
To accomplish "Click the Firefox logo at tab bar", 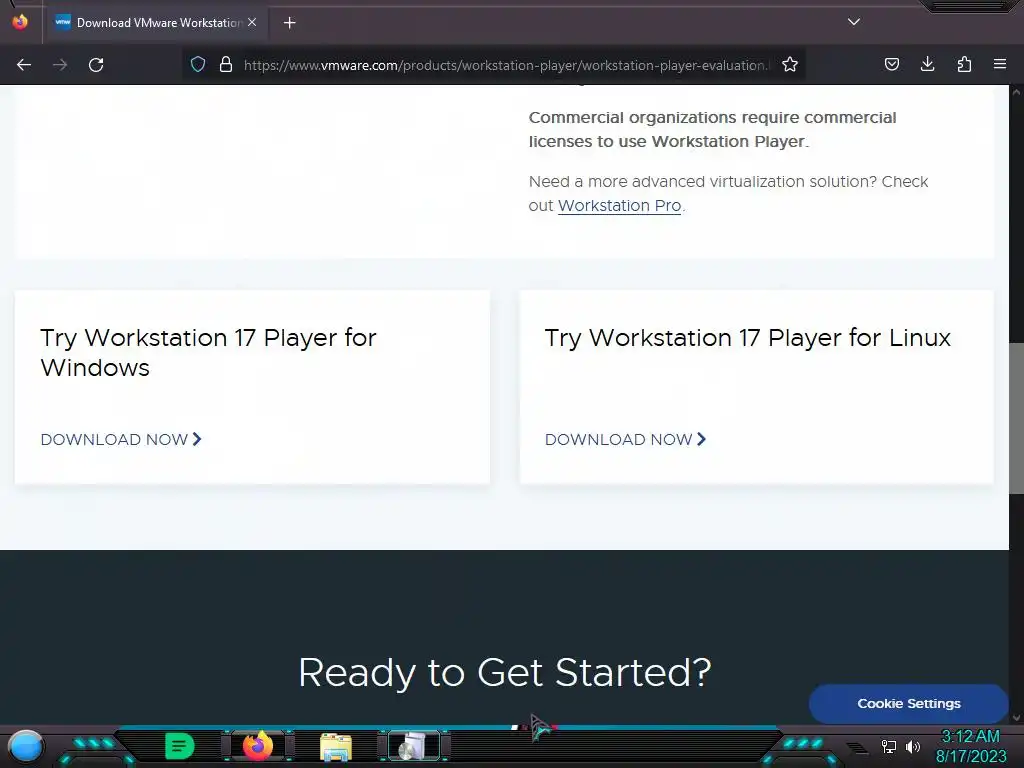I will 20,22.
